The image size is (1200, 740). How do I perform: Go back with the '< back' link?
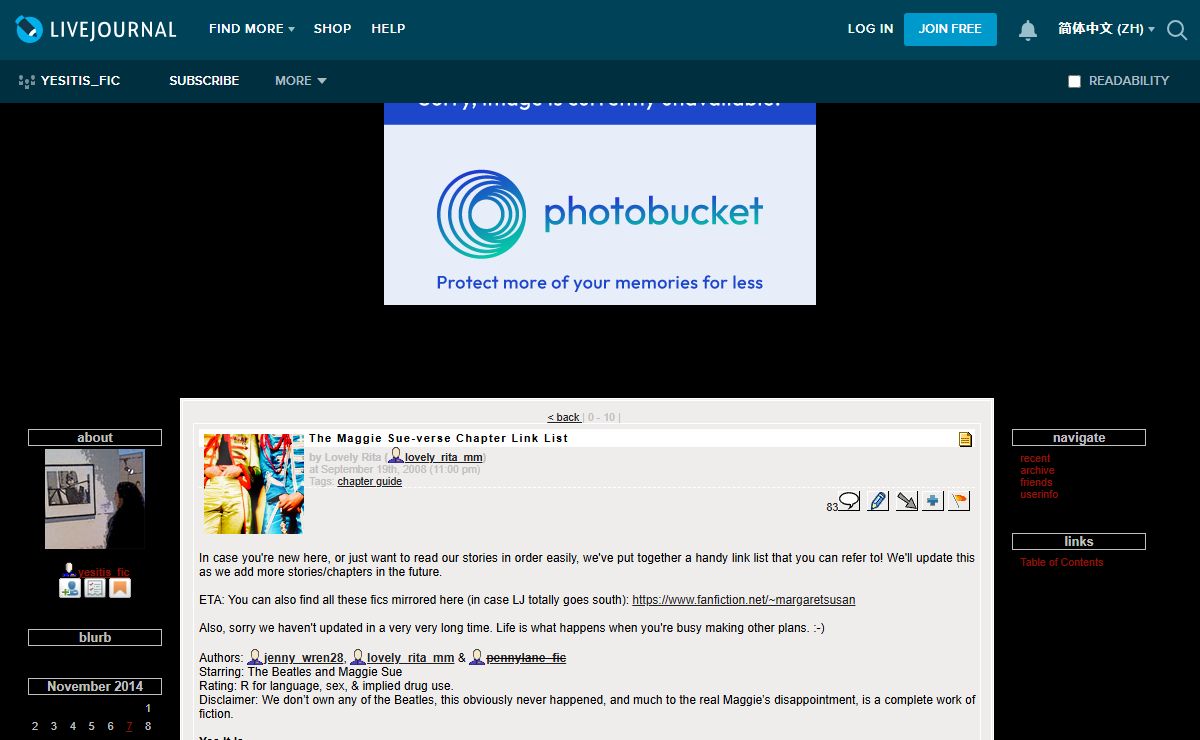pos(564,417)
